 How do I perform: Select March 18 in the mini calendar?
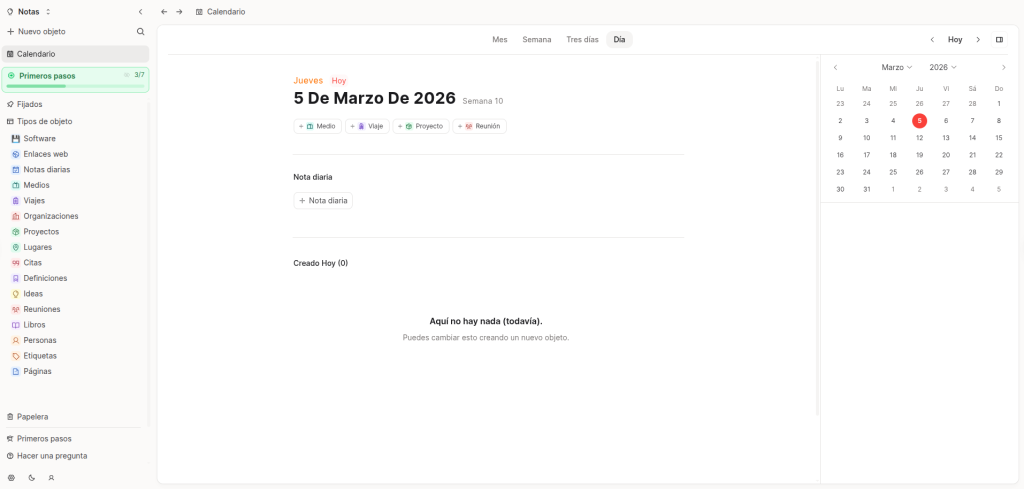893,155
